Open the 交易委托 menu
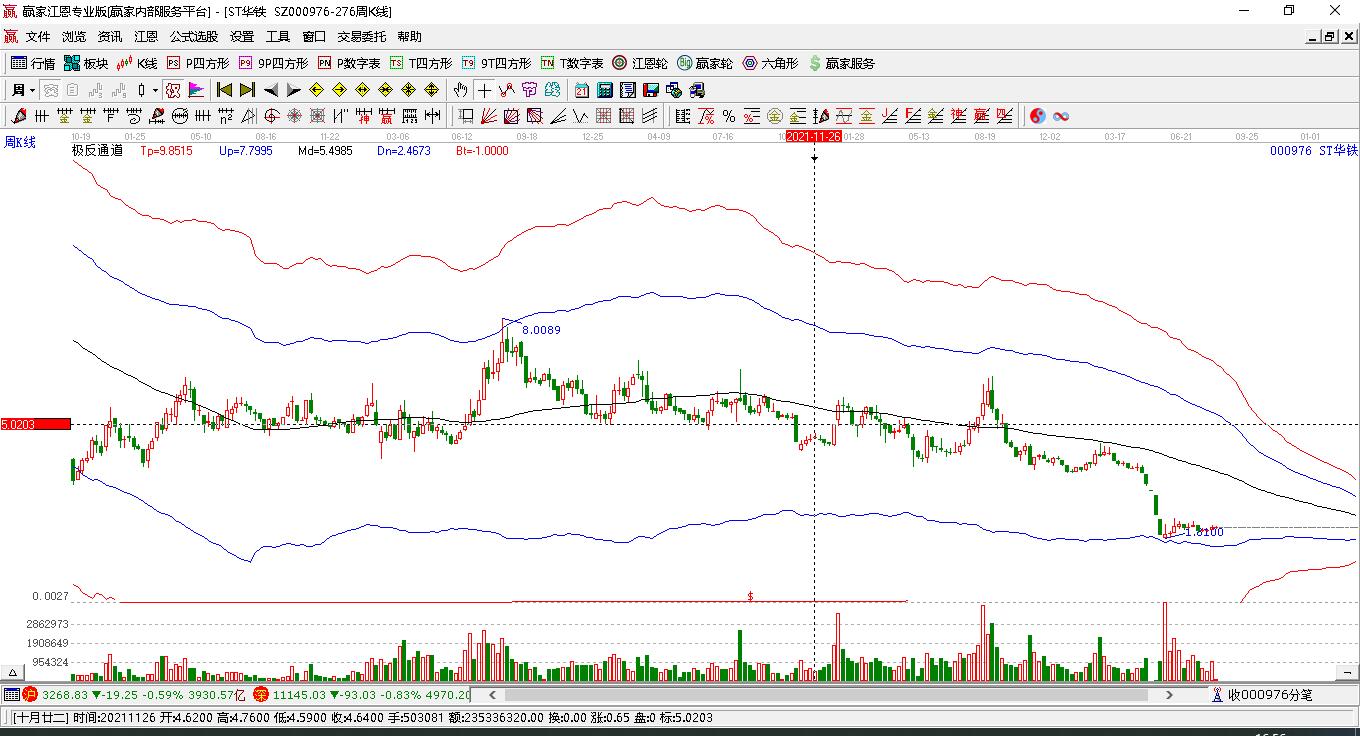Image resolution: width=1360 pixels, height=736 pixels. [x=361, y=37]
